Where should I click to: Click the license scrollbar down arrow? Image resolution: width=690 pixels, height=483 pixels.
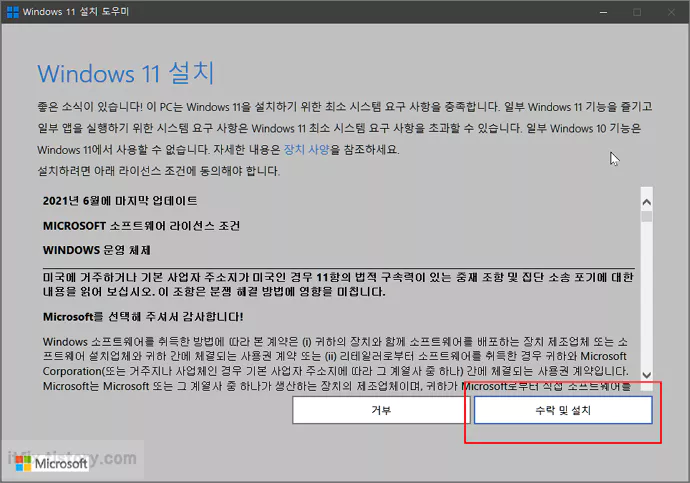[x=646, y=375]
